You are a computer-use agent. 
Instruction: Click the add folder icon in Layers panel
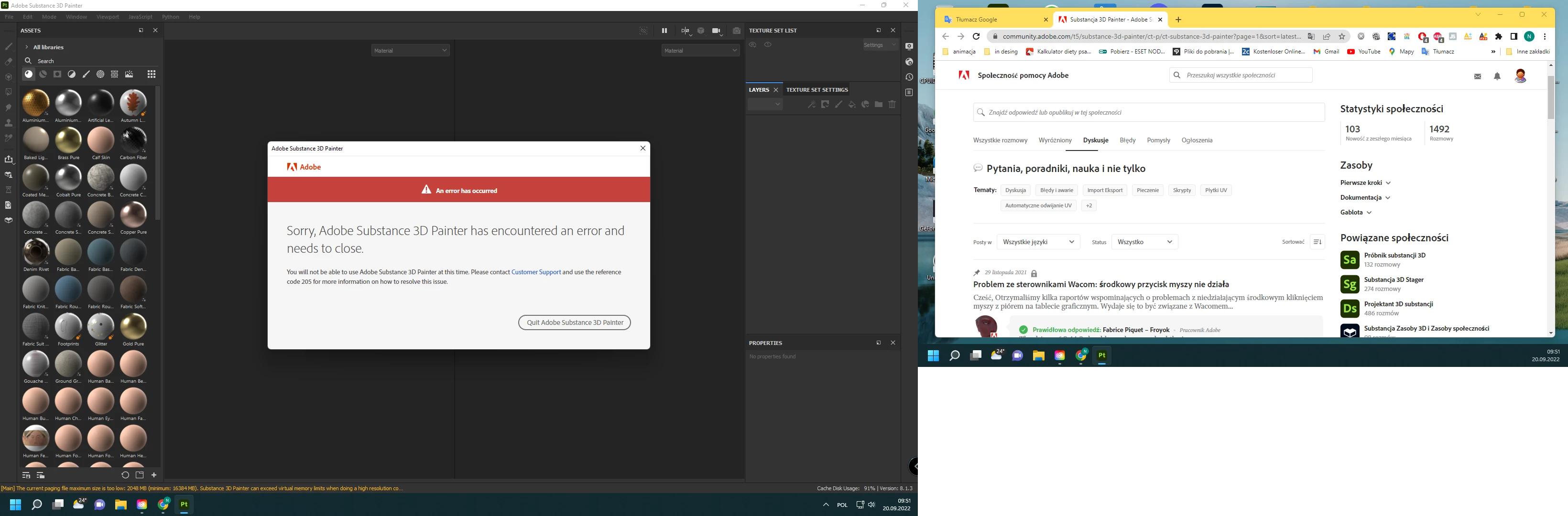pyautogui.click(x=878, y=105)
